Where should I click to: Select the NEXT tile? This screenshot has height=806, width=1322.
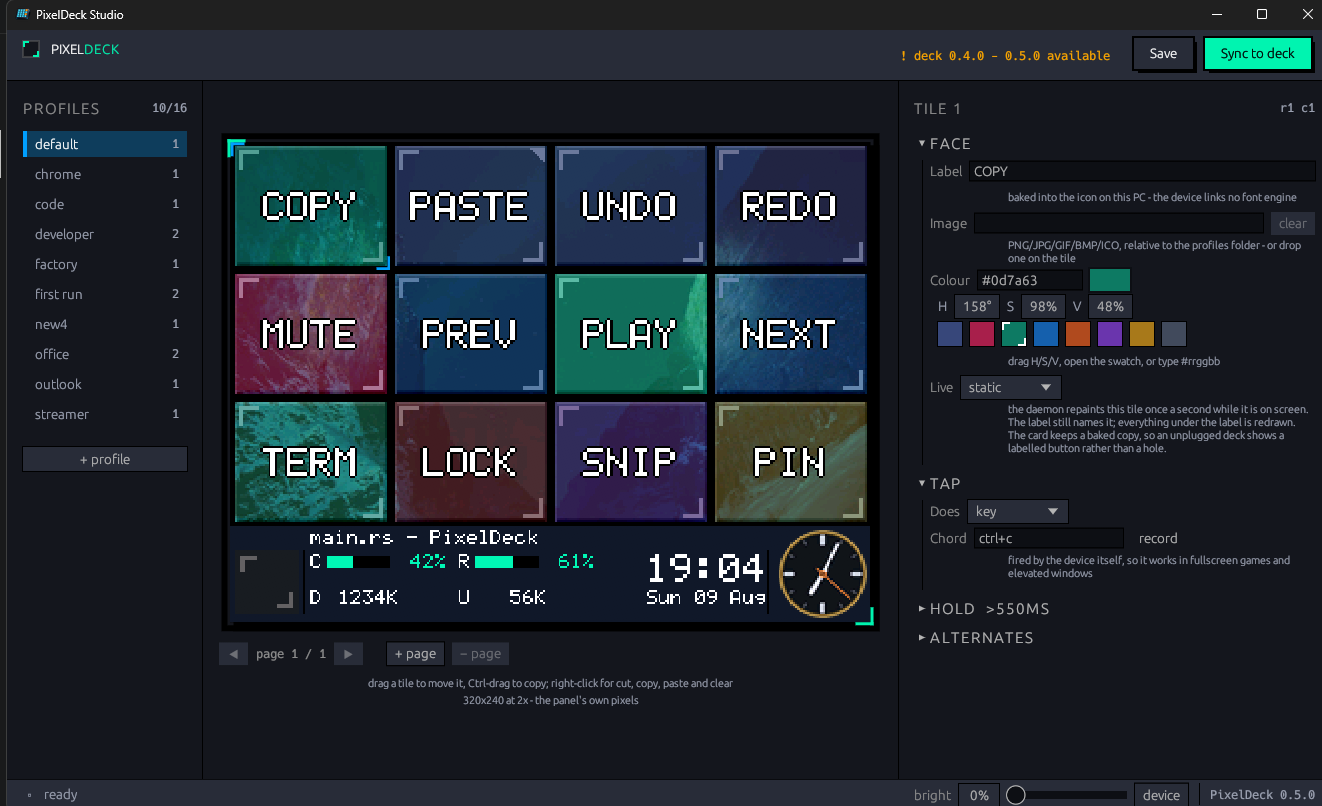pos(790,334)
